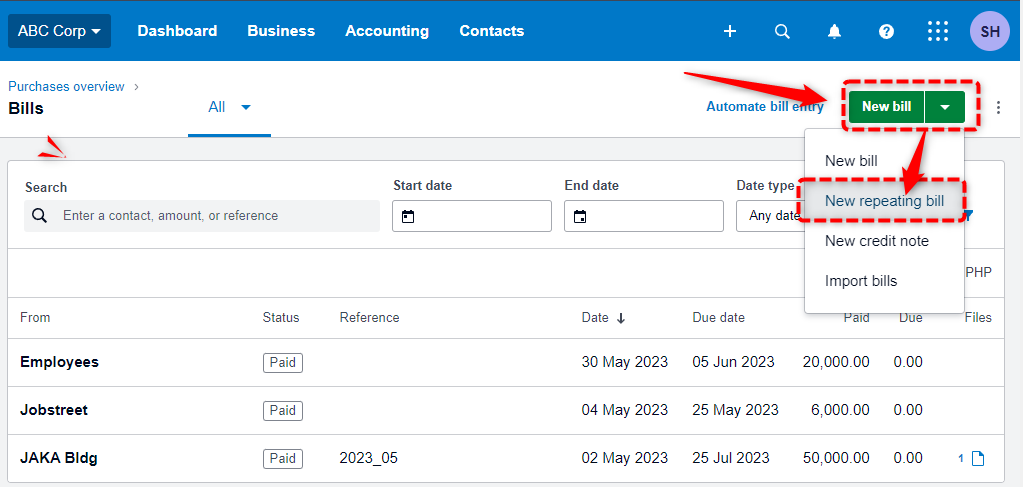Viewport: 1023px width, 487px height.
Task: Follow the Purchases overview breadcrumb link
Action: tap(66, 87)
